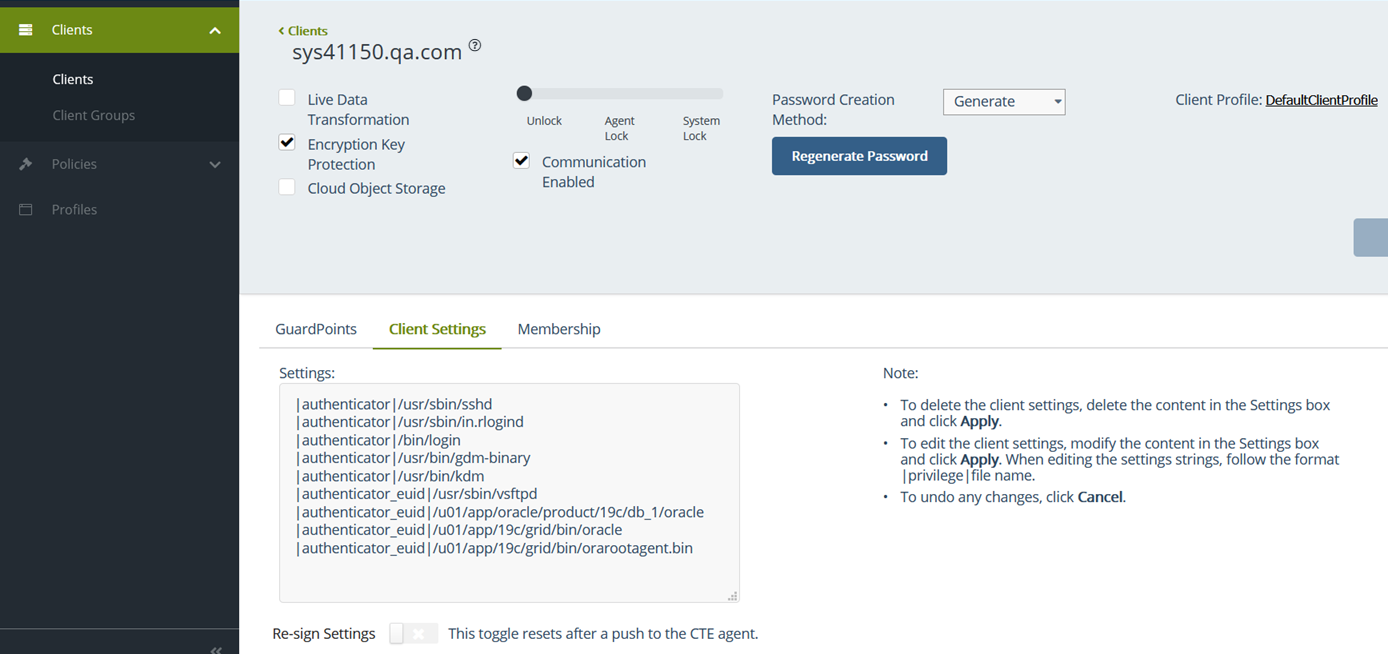Collapse the Clients sidebar section
This screenshot has height=654, width=1388.
tap(214, 31)
